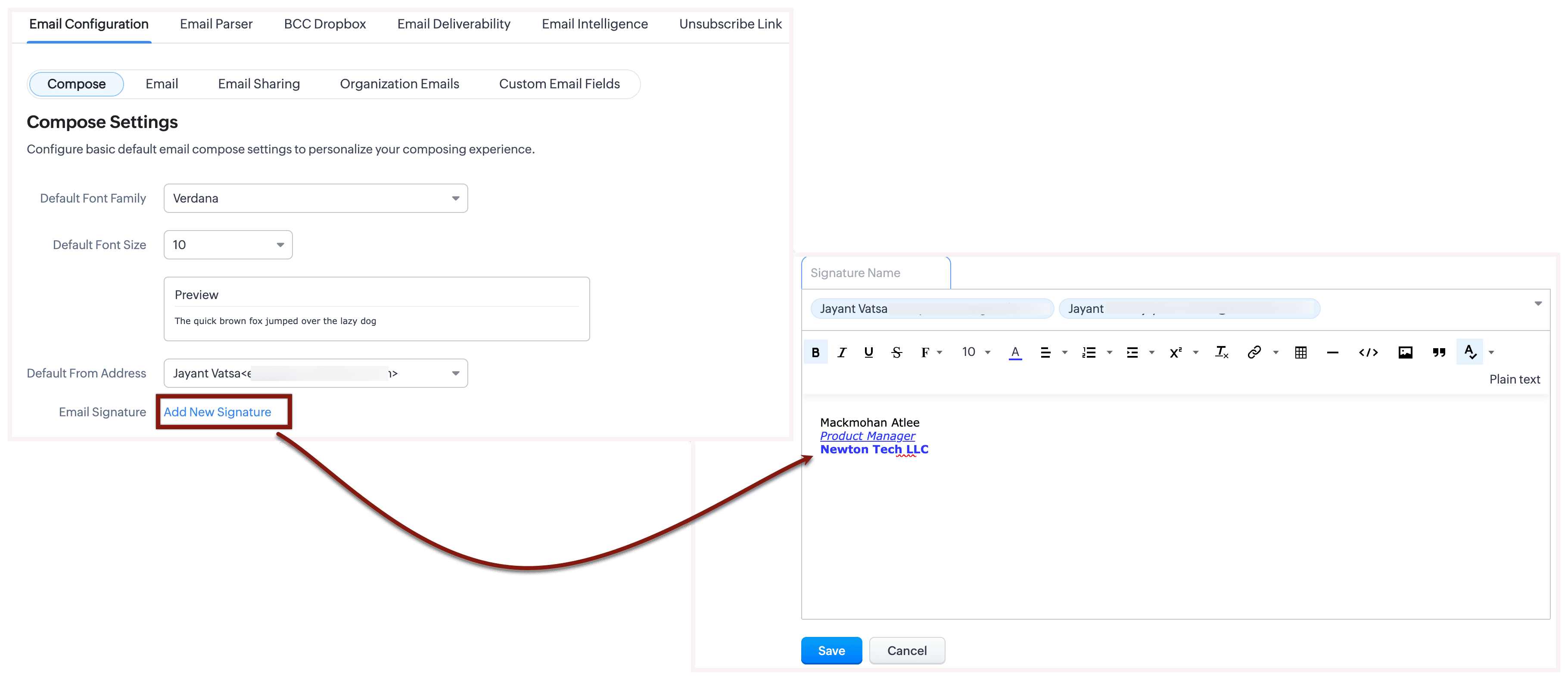The width and height of the screenshot is (1568, 680).
Task: Click into the Signature Name field
Action: coord(875,273)
